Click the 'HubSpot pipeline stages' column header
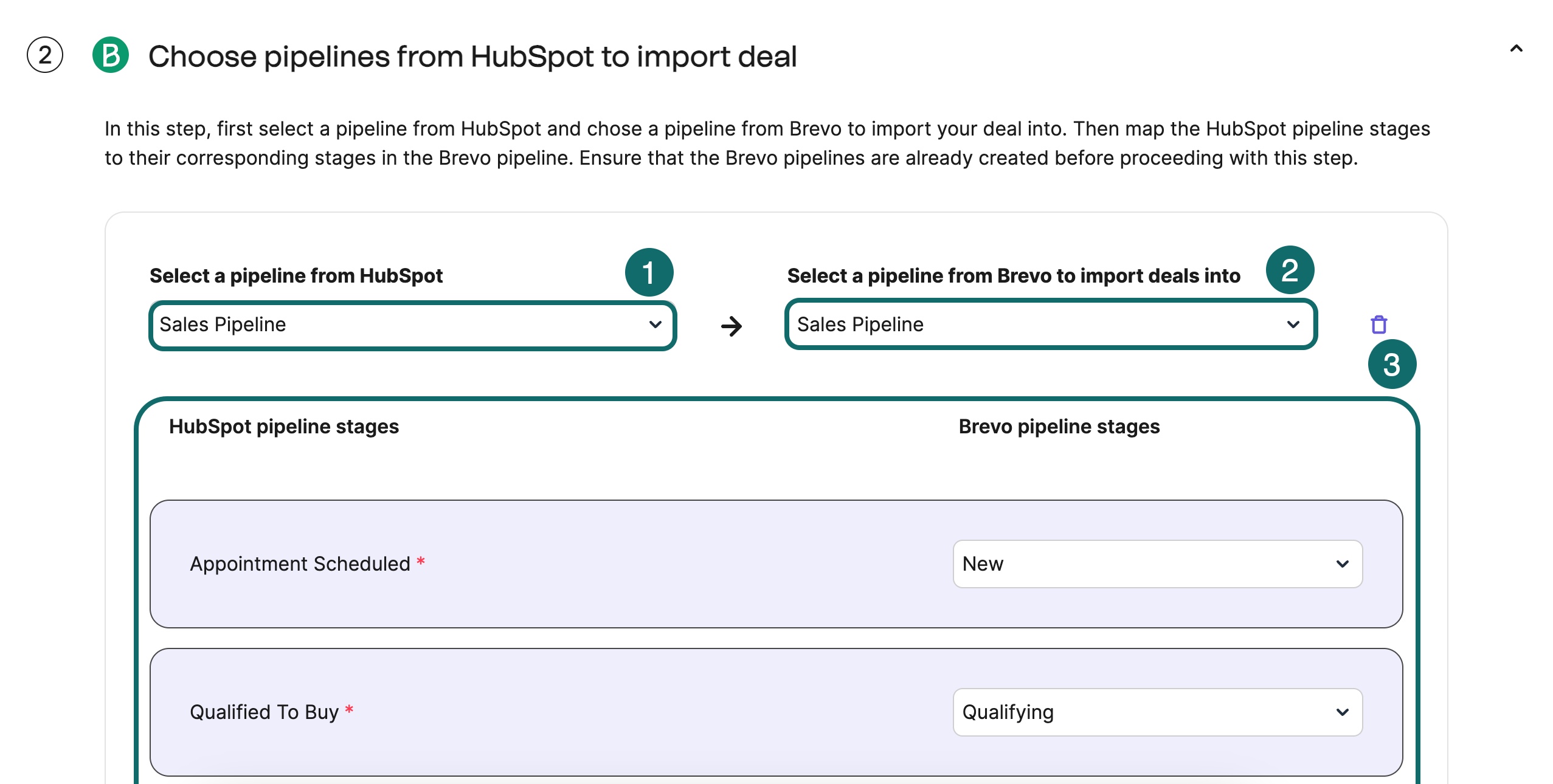 coord(283,426)
